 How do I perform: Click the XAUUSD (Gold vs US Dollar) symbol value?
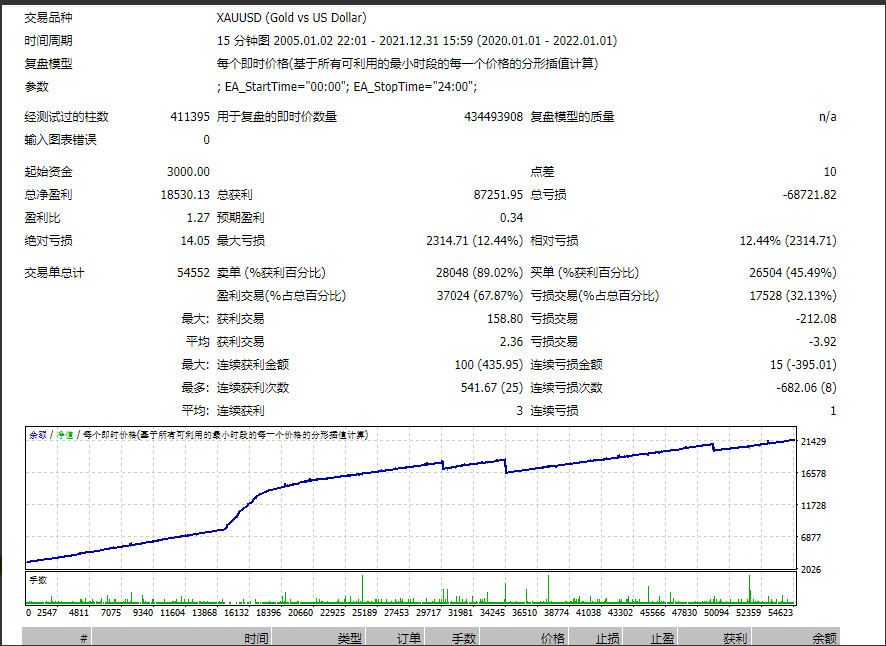pos(291,18)
